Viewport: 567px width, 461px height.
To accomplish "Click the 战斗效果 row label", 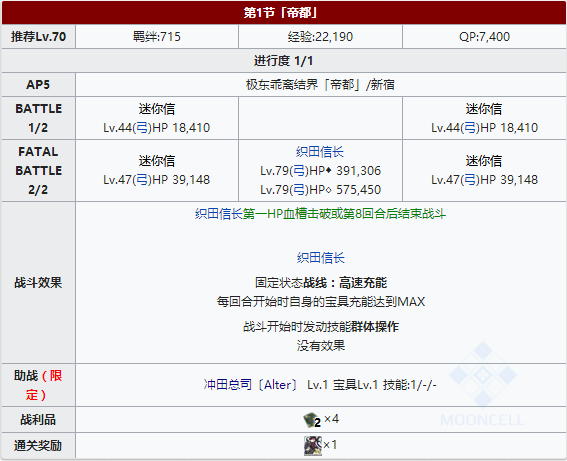I will click(x=38, y=283).
